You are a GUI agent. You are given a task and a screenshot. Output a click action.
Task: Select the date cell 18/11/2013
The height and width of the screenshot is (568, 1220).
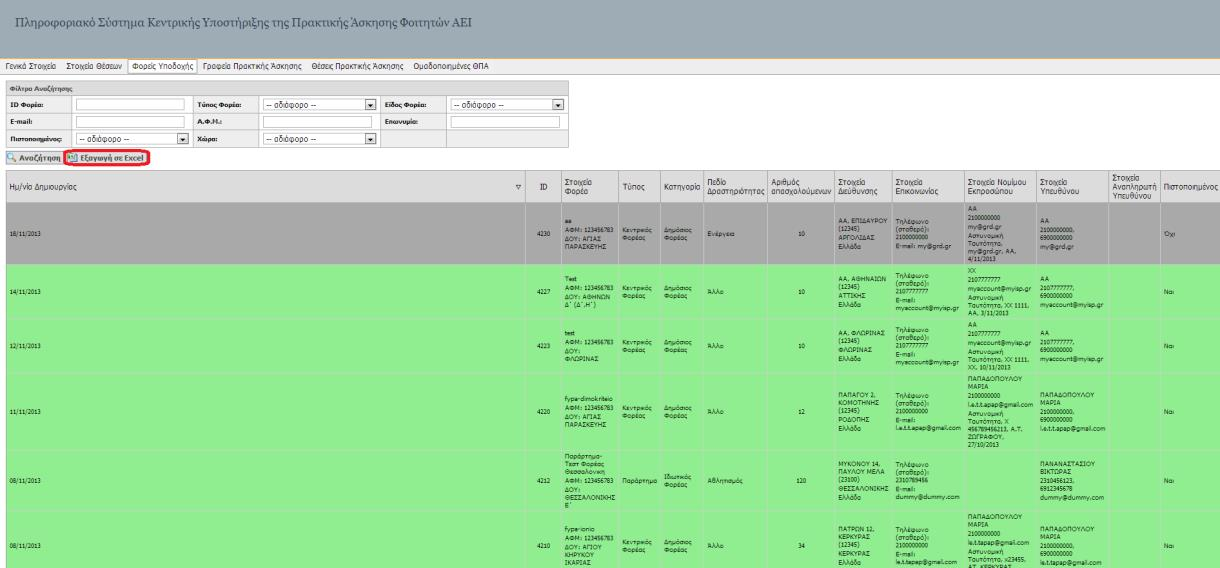coord(265,234)
